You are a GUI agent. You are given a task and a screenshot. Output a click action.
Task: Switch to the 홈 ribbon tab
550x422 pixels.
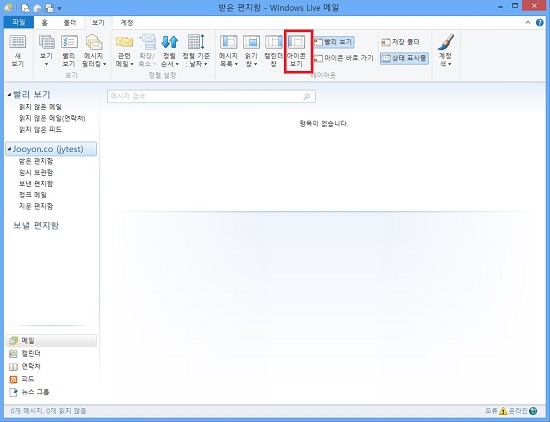tap(44, 23)
